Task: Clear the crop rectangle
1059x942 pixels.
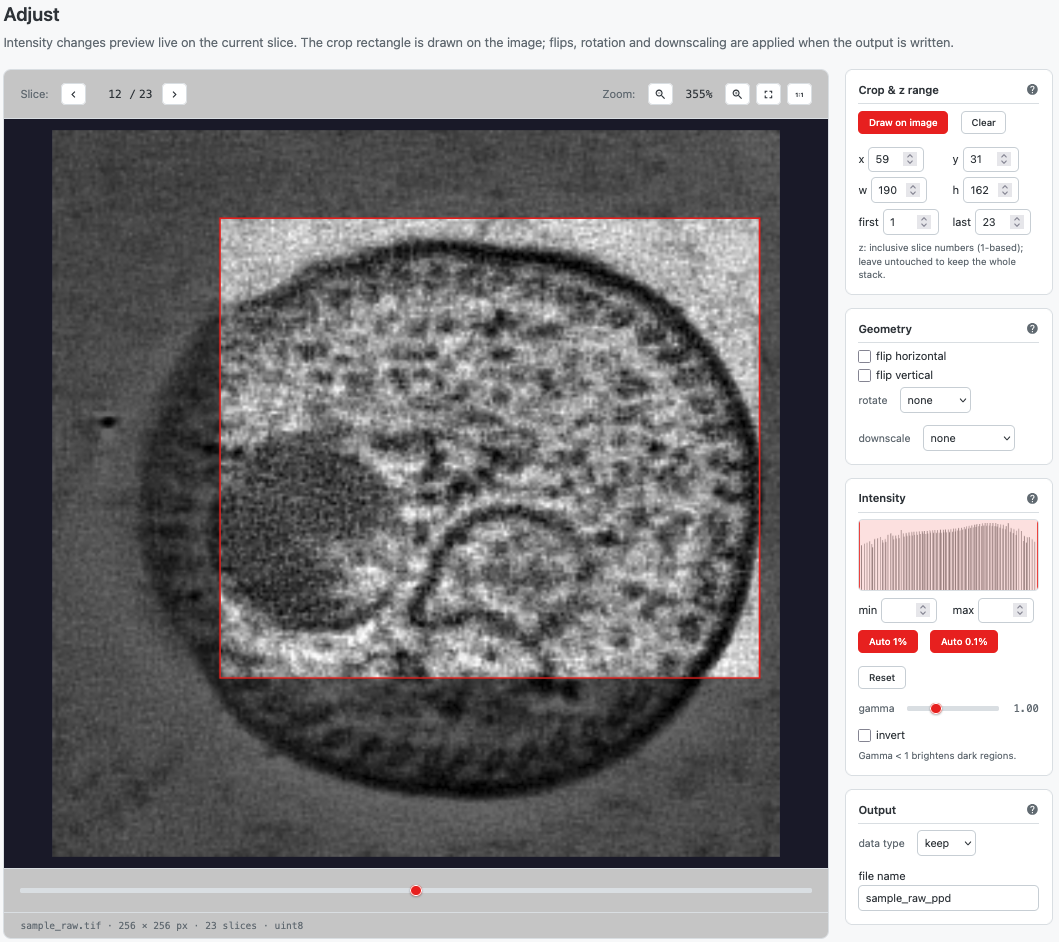Action: point(983,123)
